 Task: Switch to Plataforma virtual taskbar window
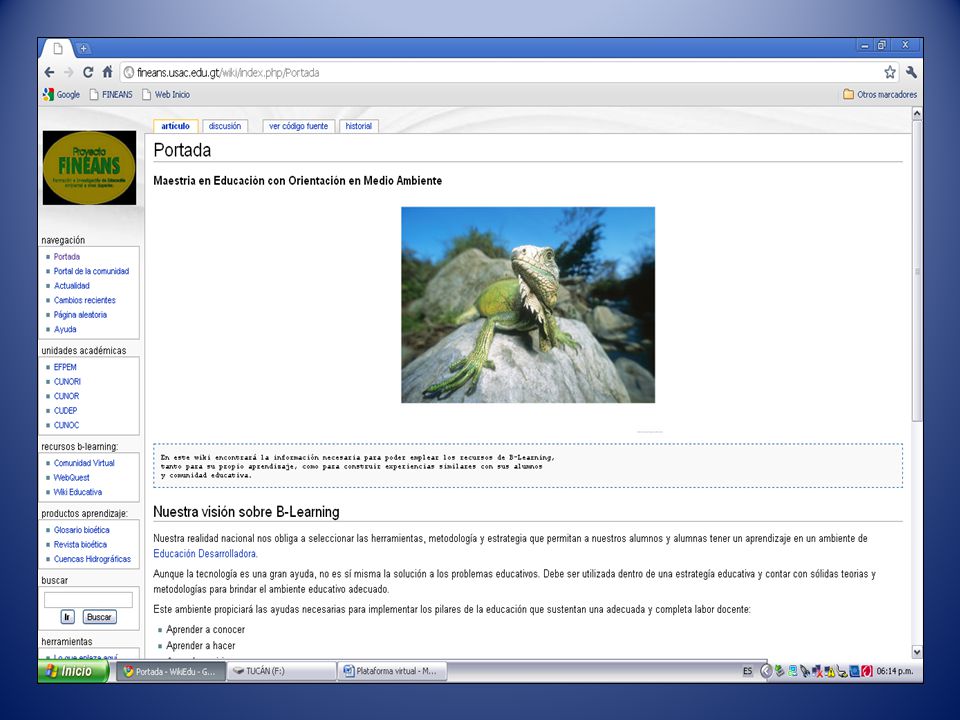coord(392,671)
